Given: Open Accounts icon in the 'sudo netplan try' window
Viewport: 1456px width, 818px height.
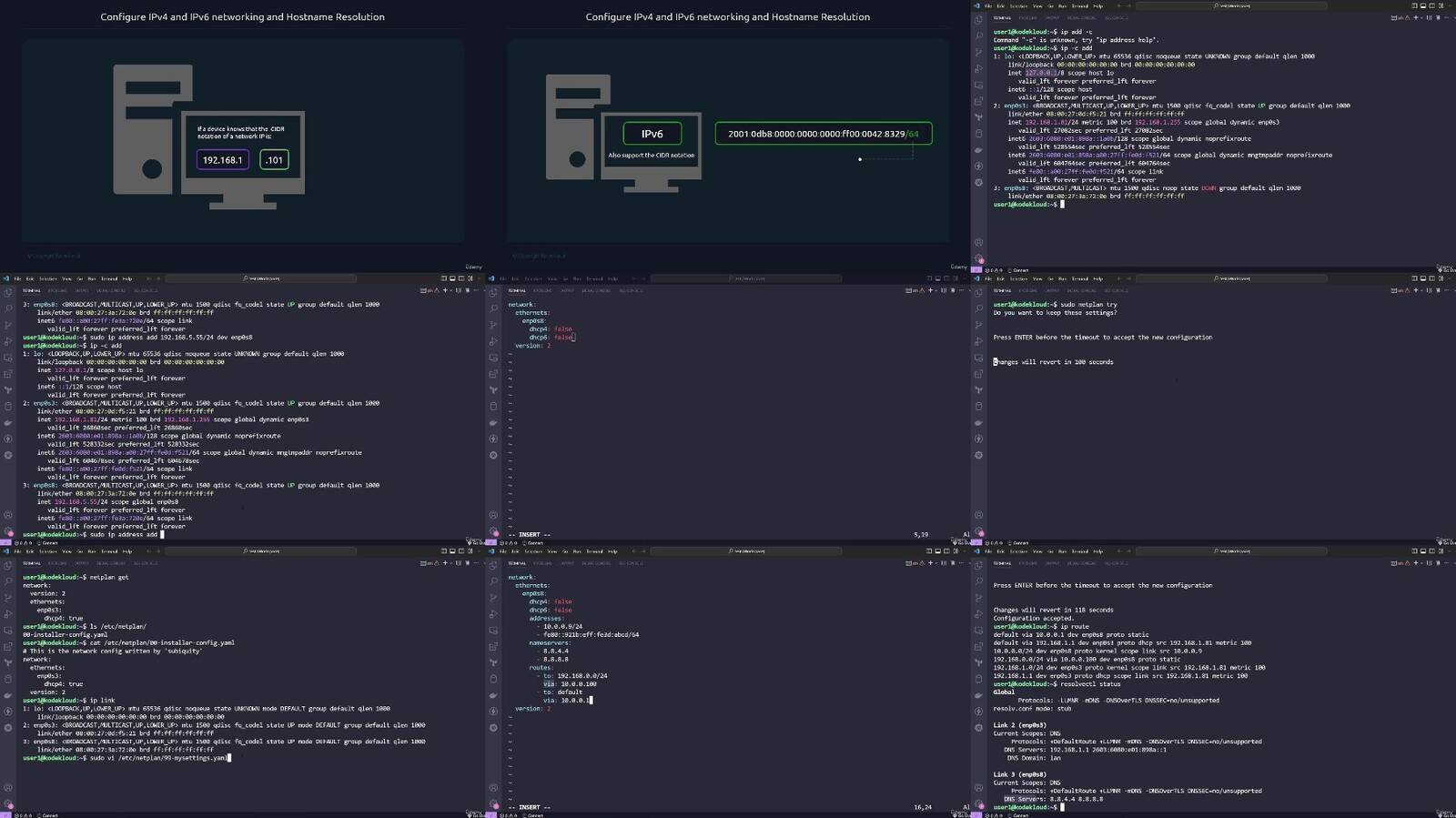Looking at the screenshot, I should [978, 515].
